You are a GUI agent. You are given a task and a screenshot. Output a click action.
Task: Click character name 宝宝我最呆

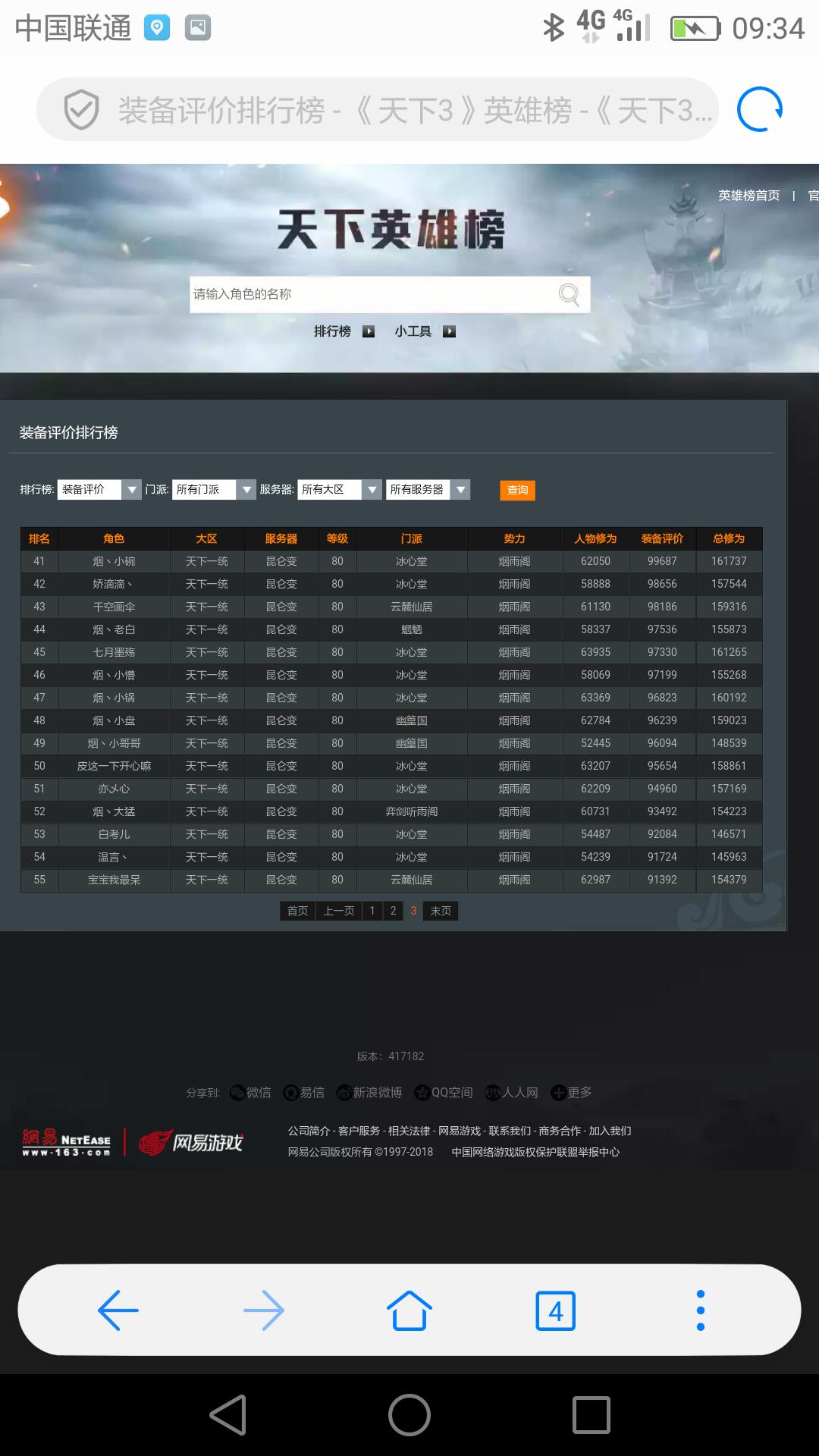click(x=114, y=880)
